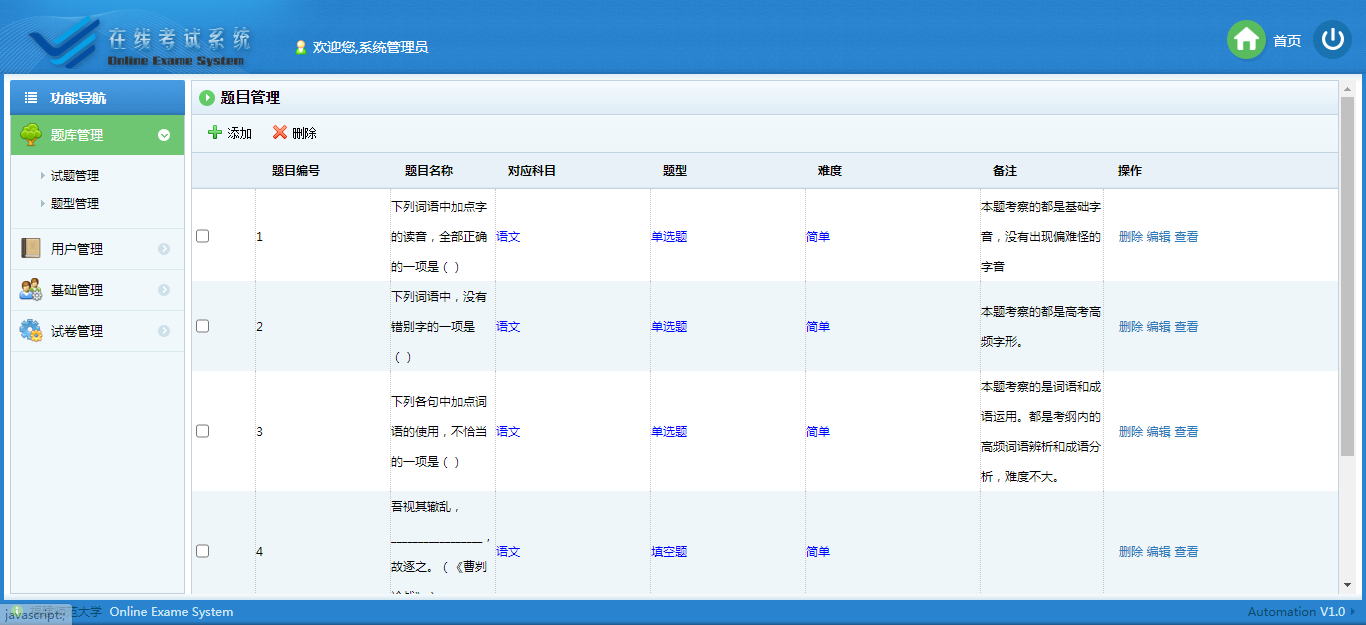
Task: Click the green home icon
Action: pyautogui.click(x=1246, y=40)
